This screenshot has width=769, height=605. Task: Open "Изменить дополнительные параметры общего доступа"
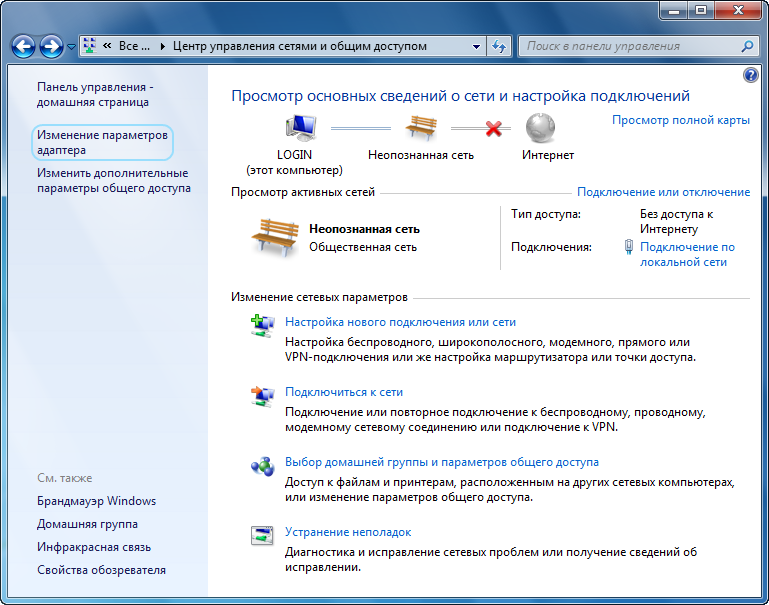(114, 180)
